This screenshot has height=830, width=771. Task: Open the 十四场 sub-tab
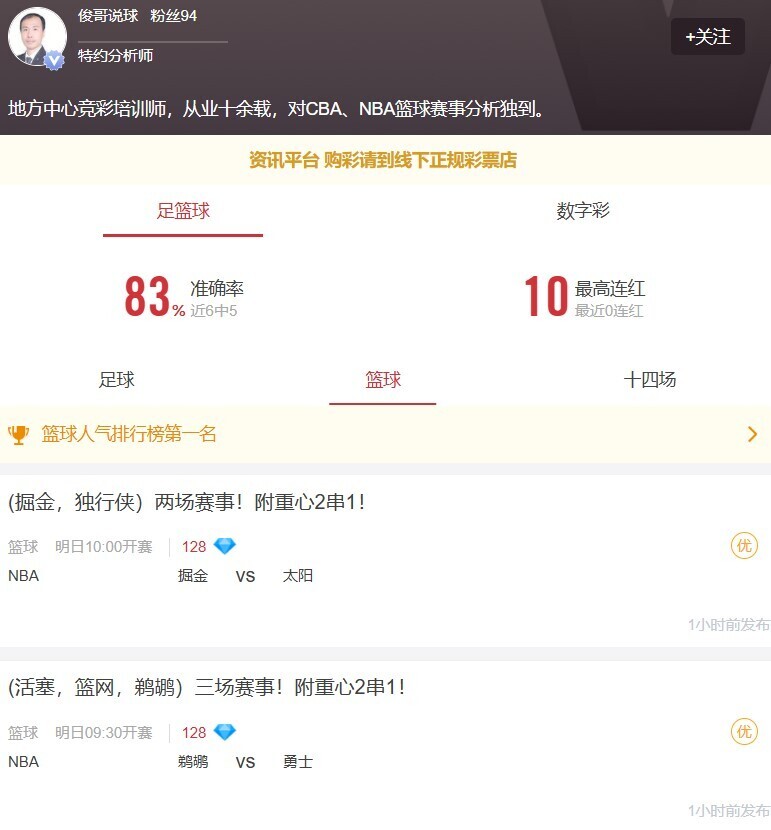click(x=650, y=380)
